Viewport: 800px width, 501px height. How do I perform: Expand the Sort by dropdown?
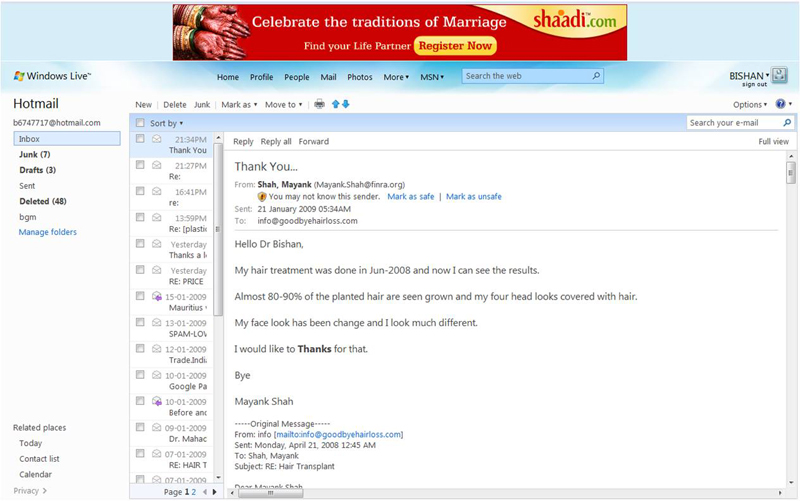[x=167, y=123]
